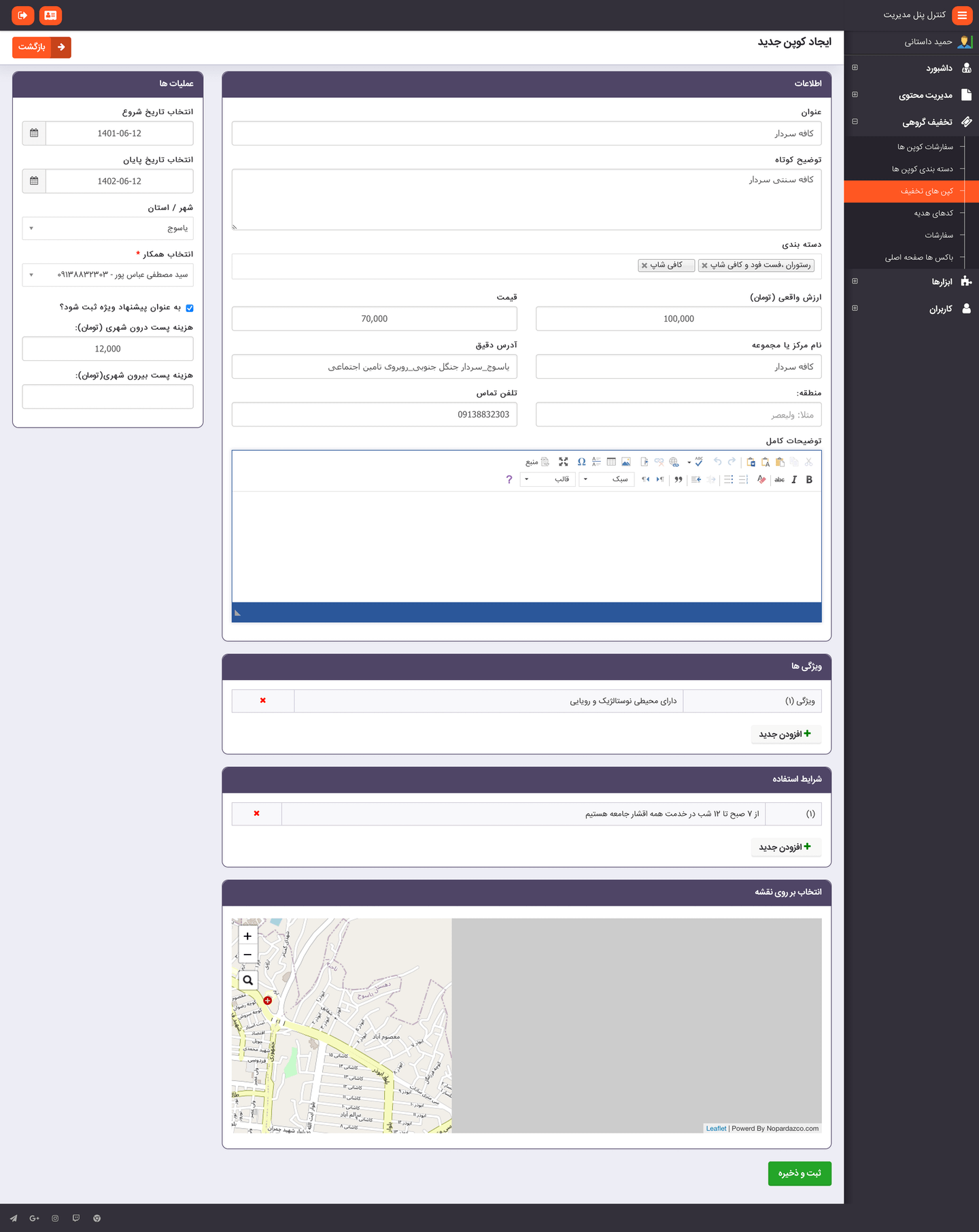Toggle bold formatting in the editor
The width and height of the screenshot is (979, 1232).
point(809,479)
